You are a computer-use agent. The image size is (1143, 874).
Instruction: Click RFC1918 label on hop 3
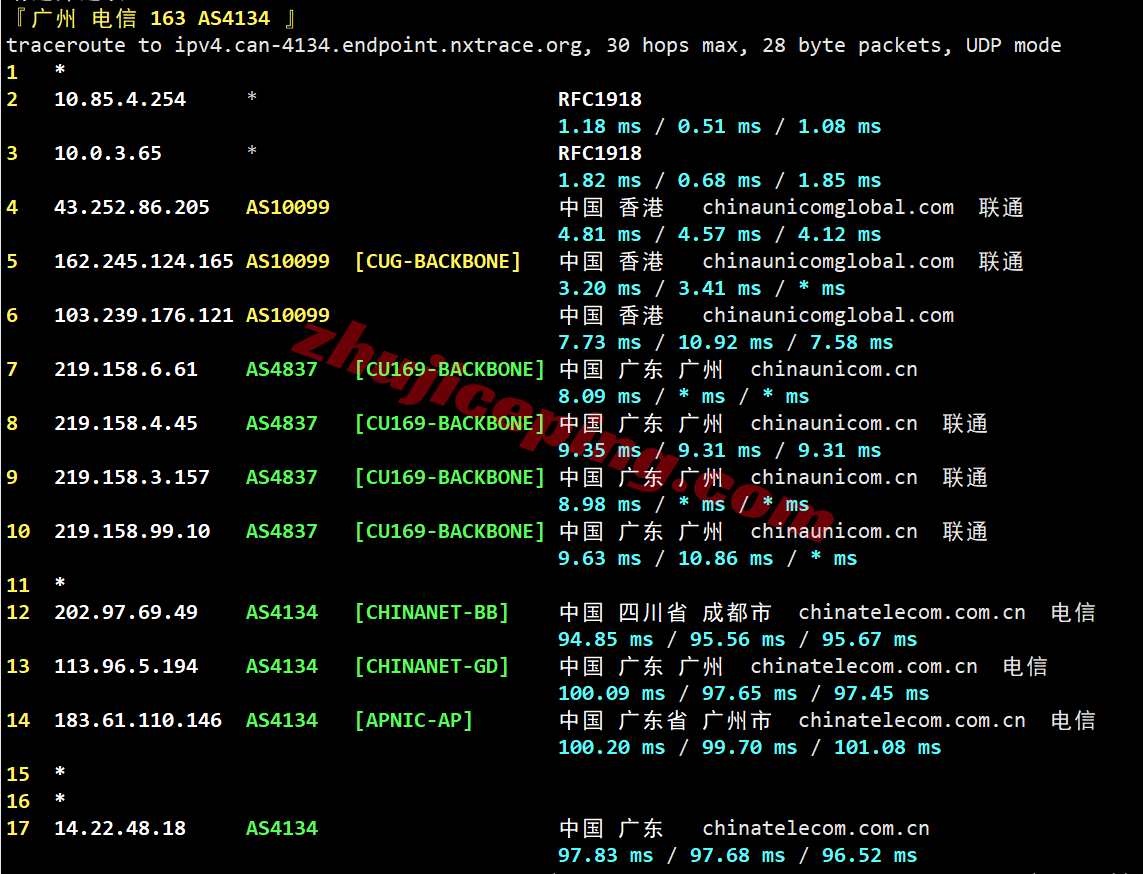pos(599,153)
